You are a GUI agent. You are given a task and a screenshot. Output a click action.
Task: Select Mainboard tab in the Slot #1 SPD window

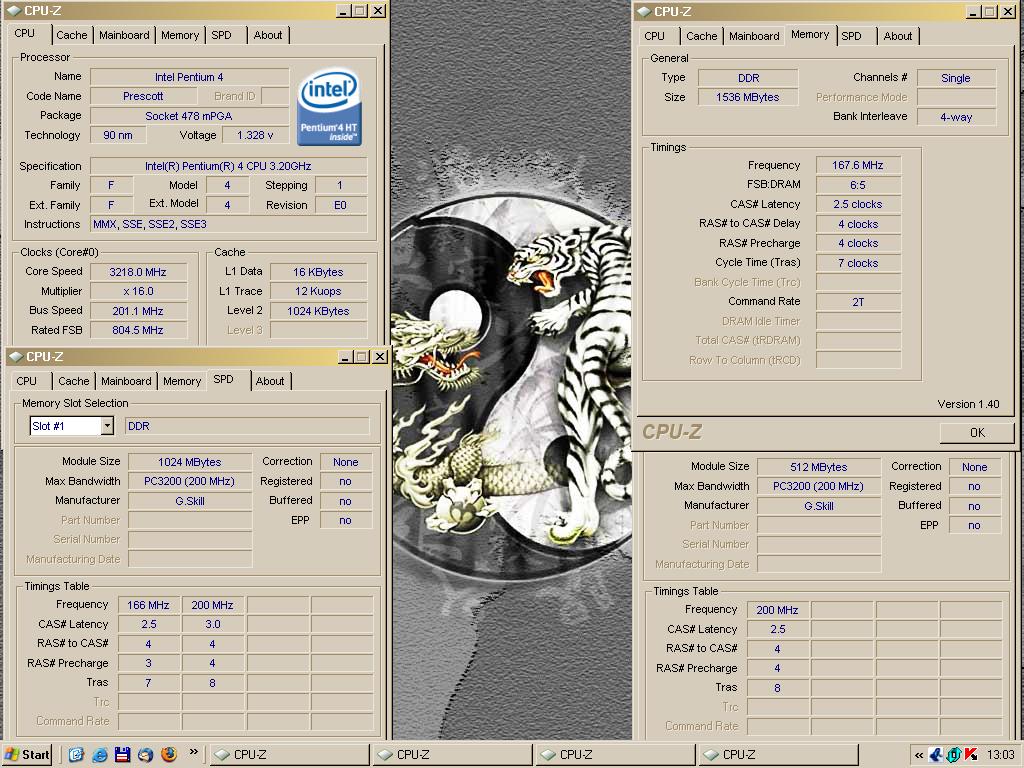126,381
